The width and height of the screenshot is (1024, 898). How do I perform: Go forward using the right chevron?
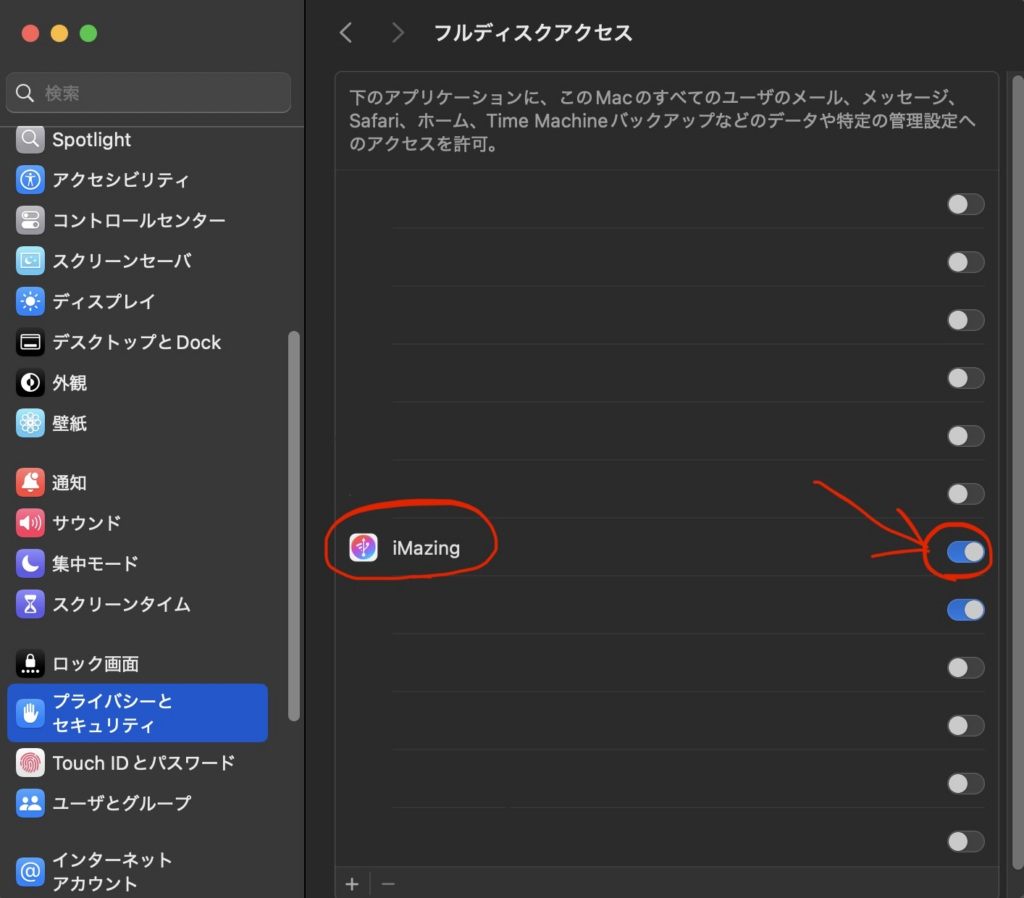pos(398,33)
